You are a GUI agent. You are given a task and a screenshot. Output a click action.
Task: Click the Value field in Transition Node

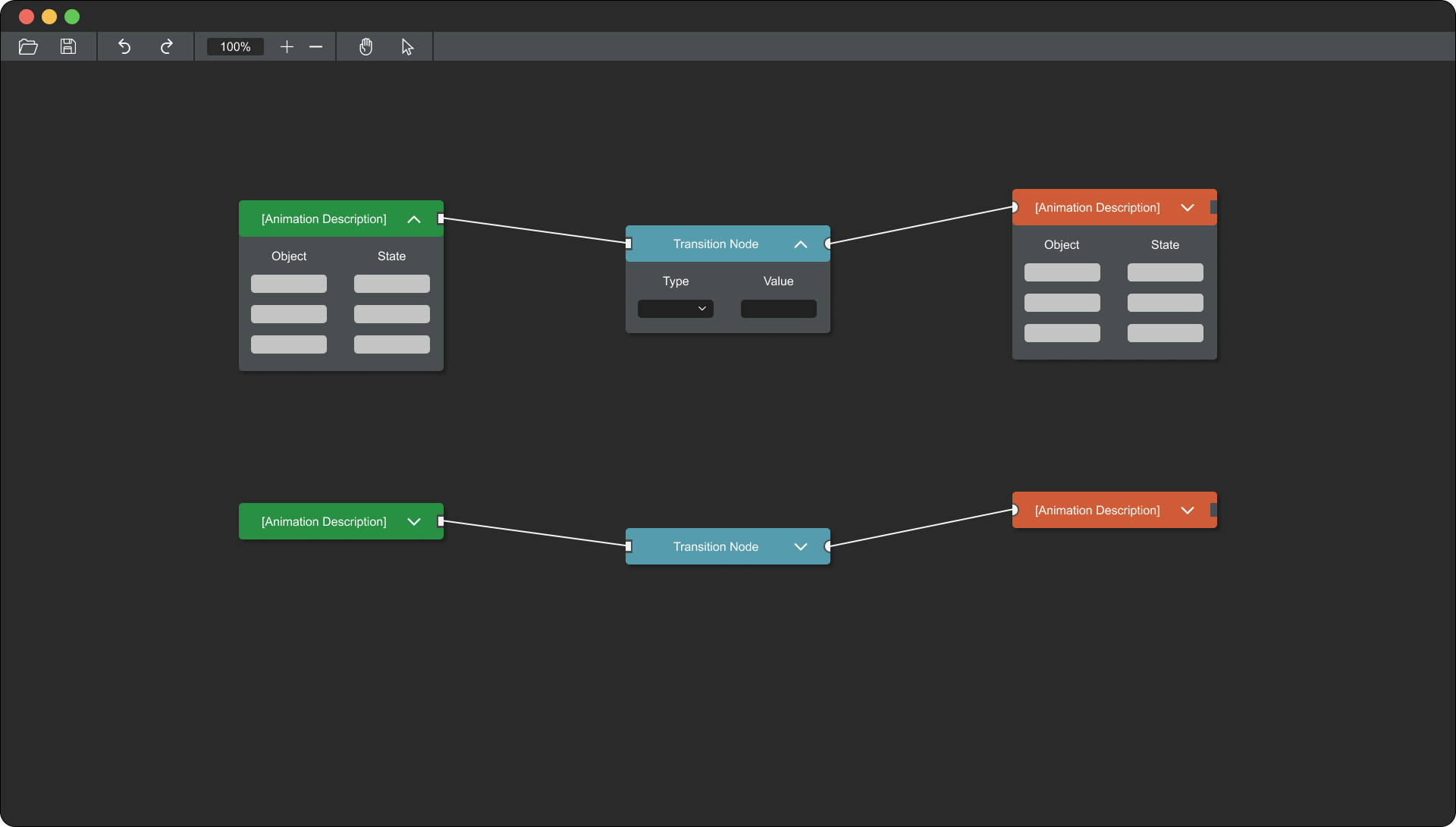779,309
